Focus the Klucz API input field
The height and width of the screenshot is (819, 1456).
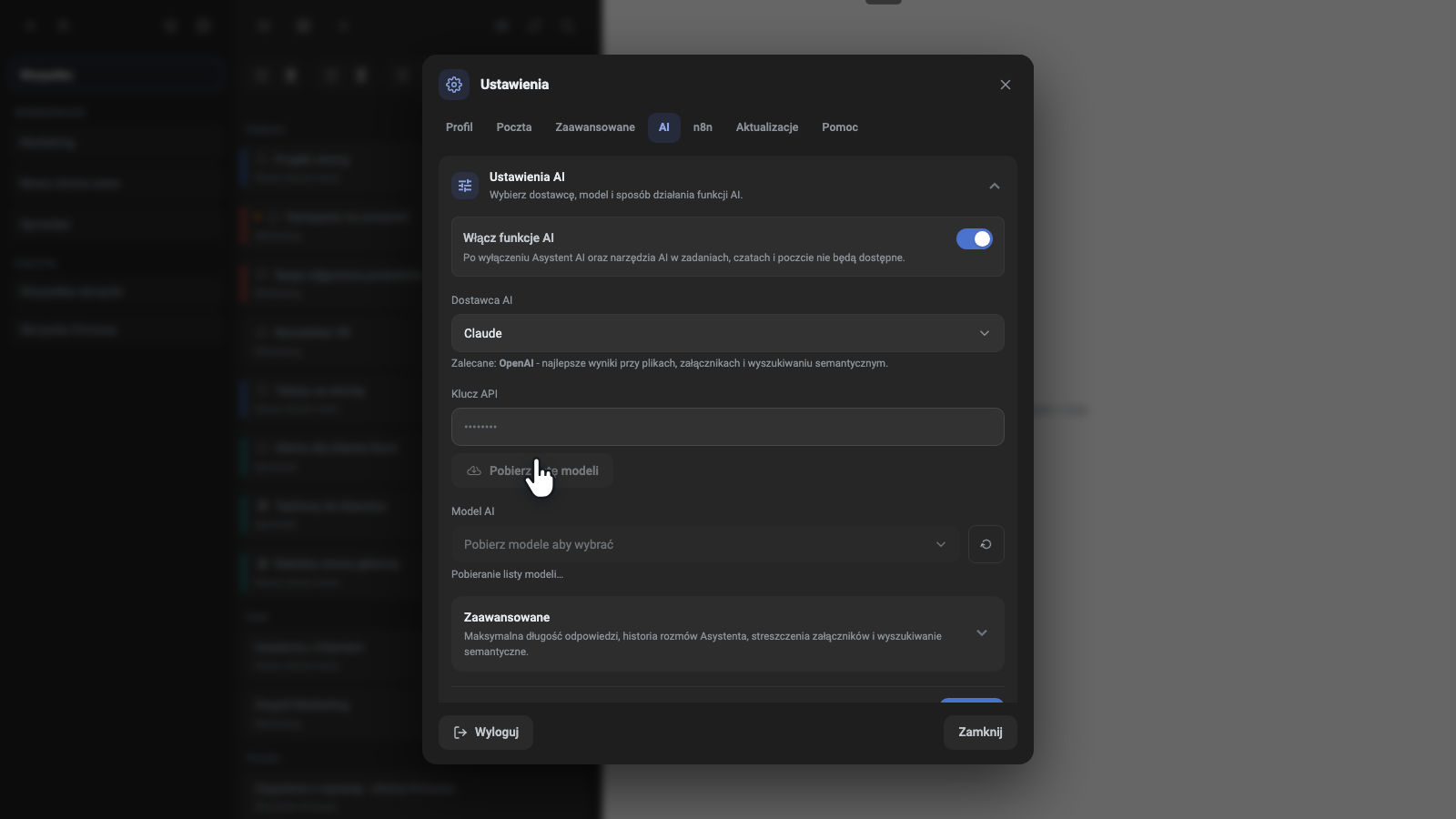pos(728,427)
